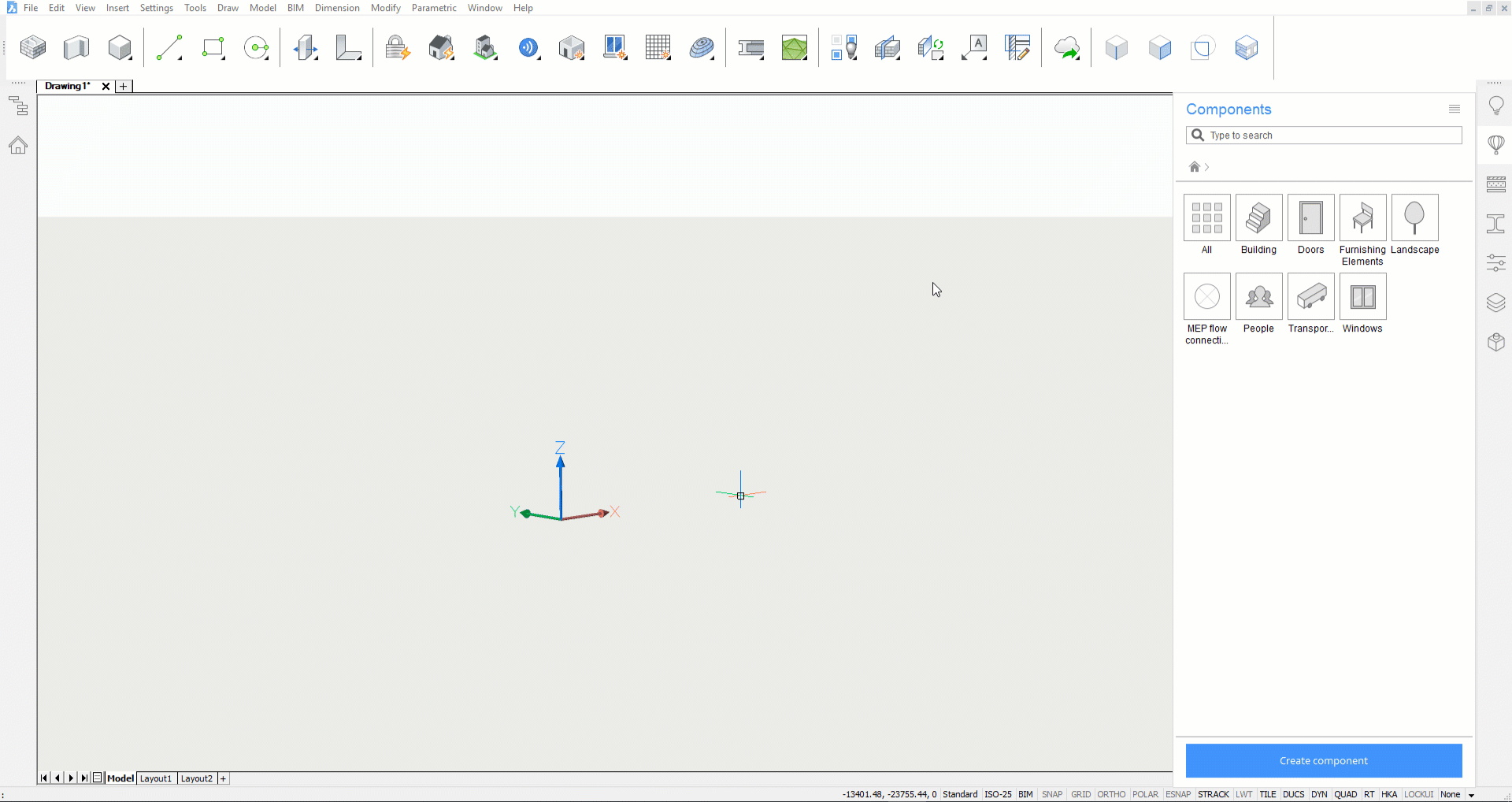Click the Tips lightbulb sidebar icon
The width and height of the screenshot is (1512, 802).
(1496, 106)
